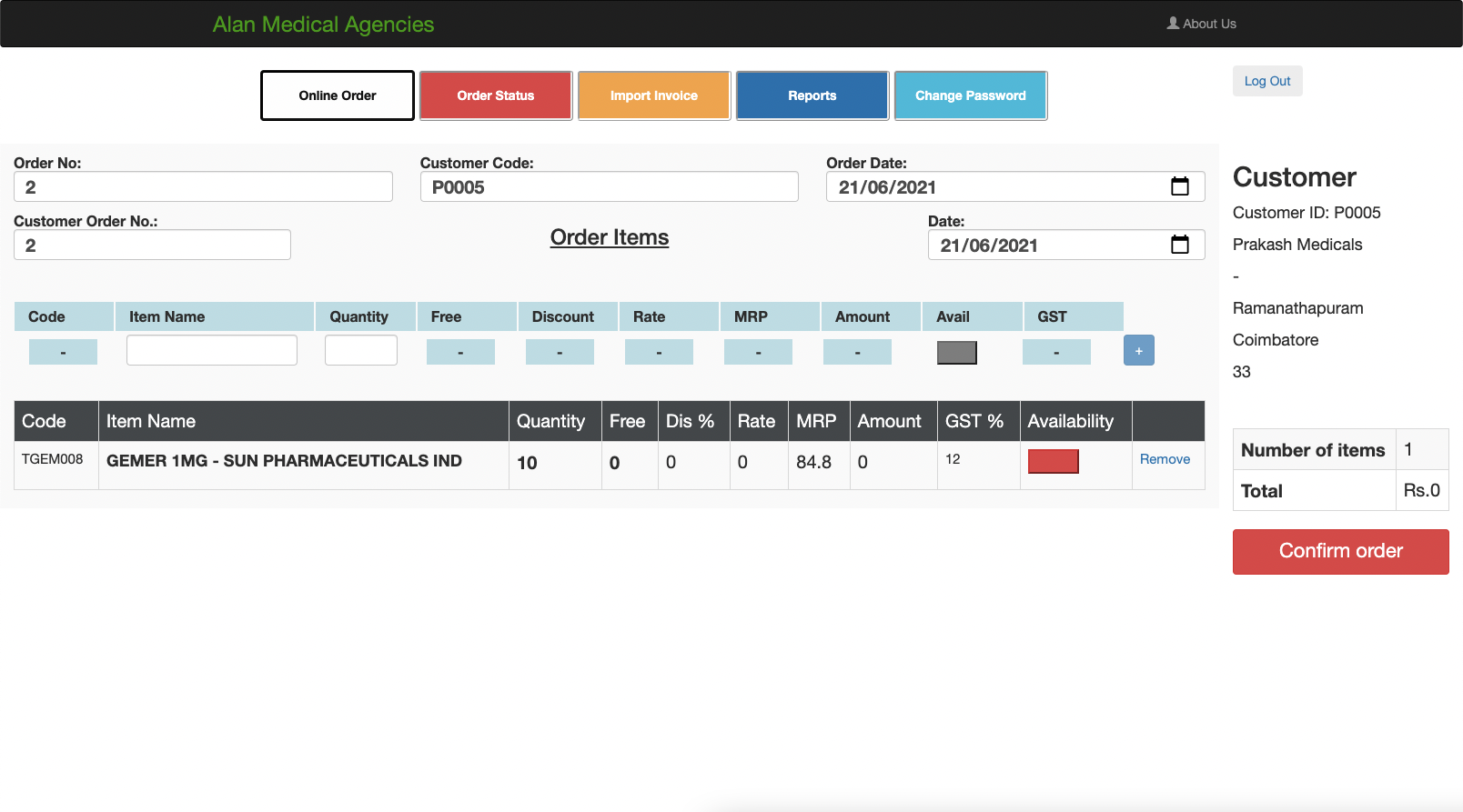Click the red Availability indicator for GEMER

click(x=1053, y=462)
